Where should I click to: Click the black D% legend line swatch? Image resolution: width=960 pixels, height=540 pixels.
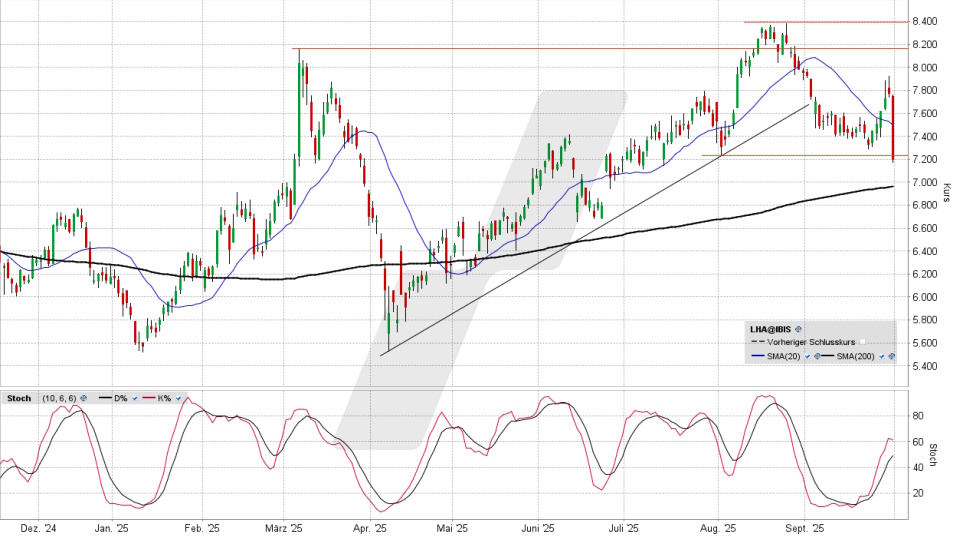[x=105, y=398]
